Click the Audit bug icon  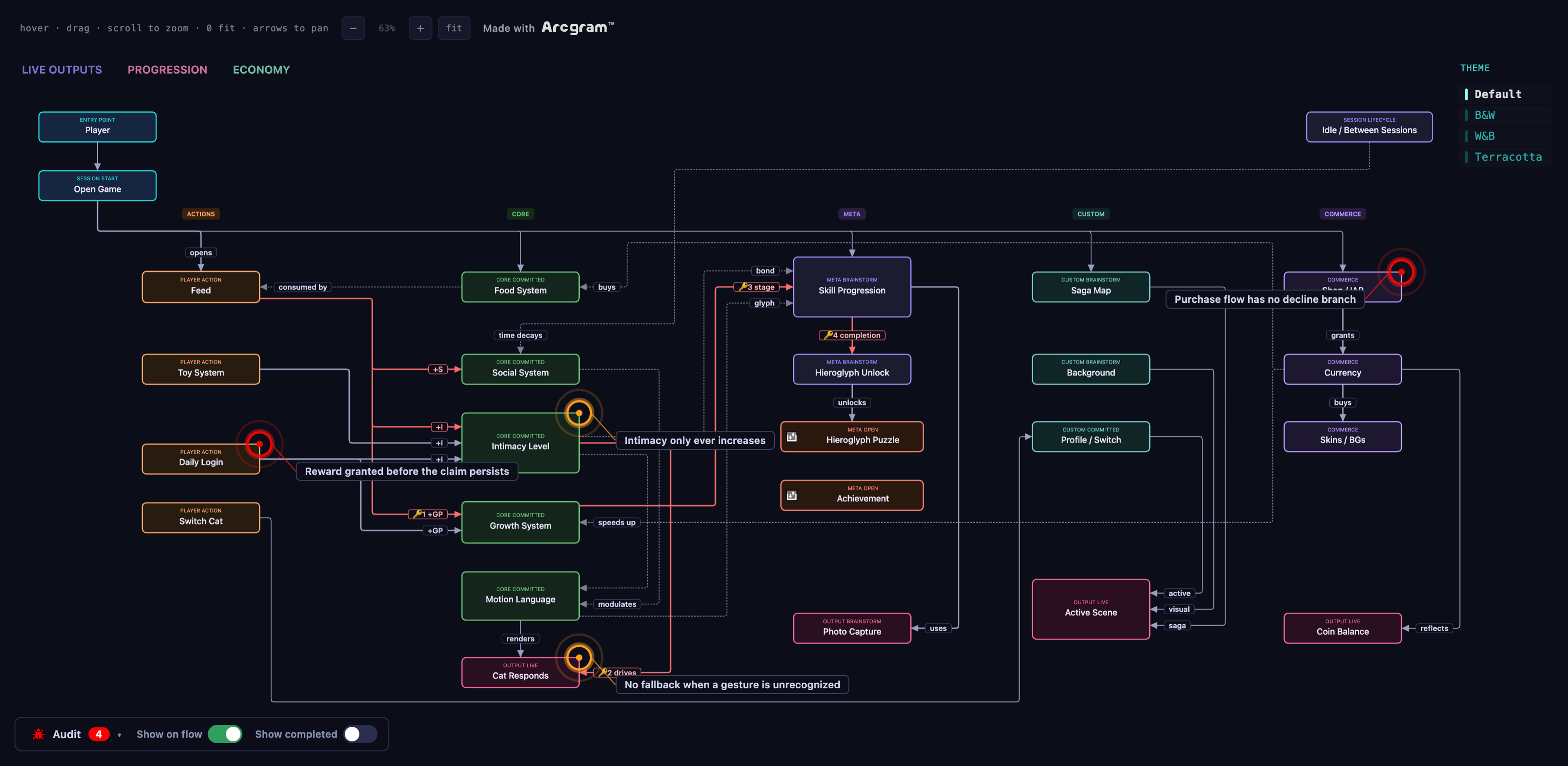point(38,734)
